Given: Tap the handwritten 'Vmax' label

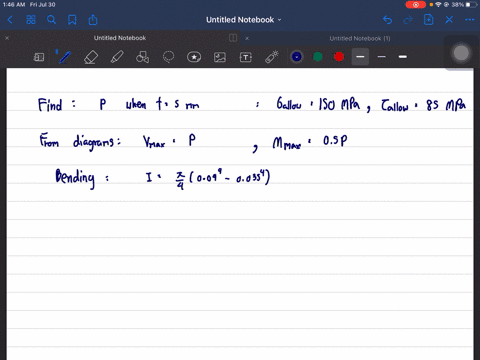Looking at the screenshot, I should tap(154, 142).
